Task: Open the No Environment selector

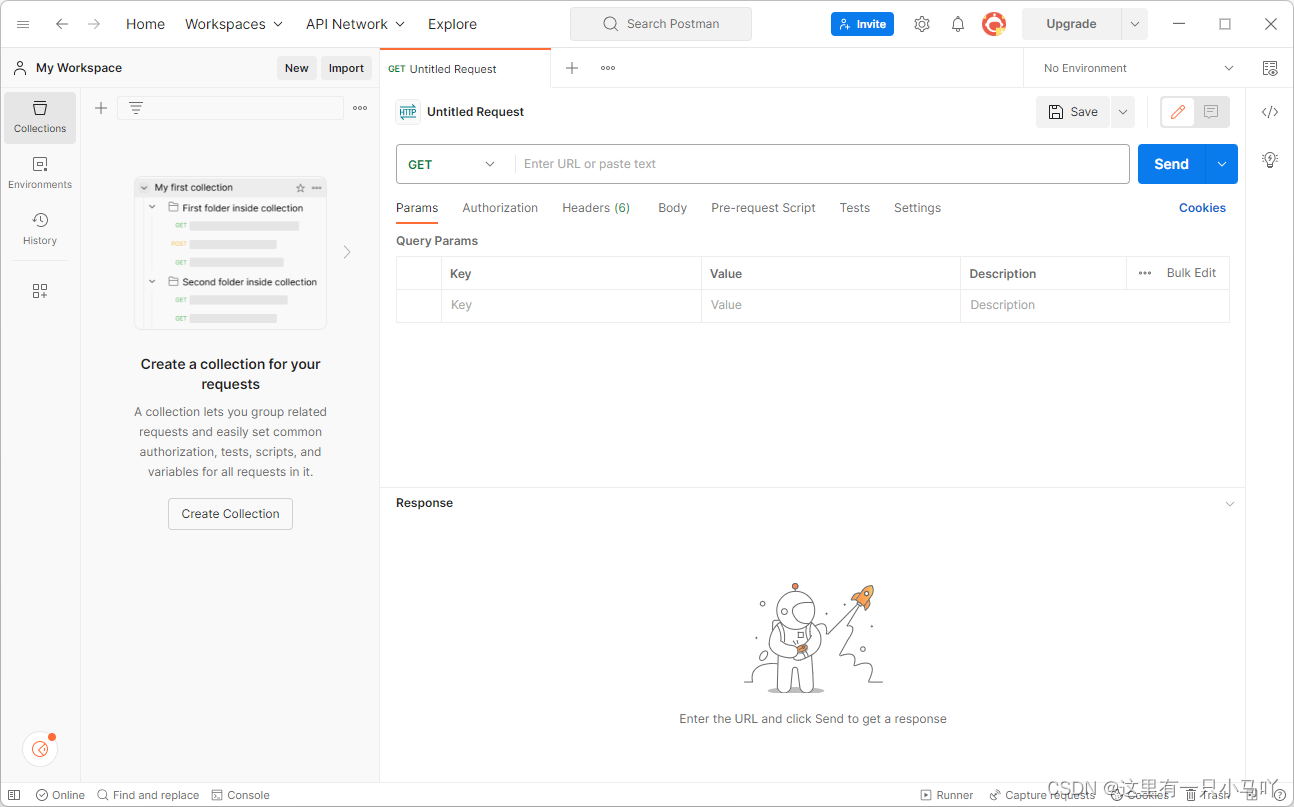Action: [x=1139, y=68]
